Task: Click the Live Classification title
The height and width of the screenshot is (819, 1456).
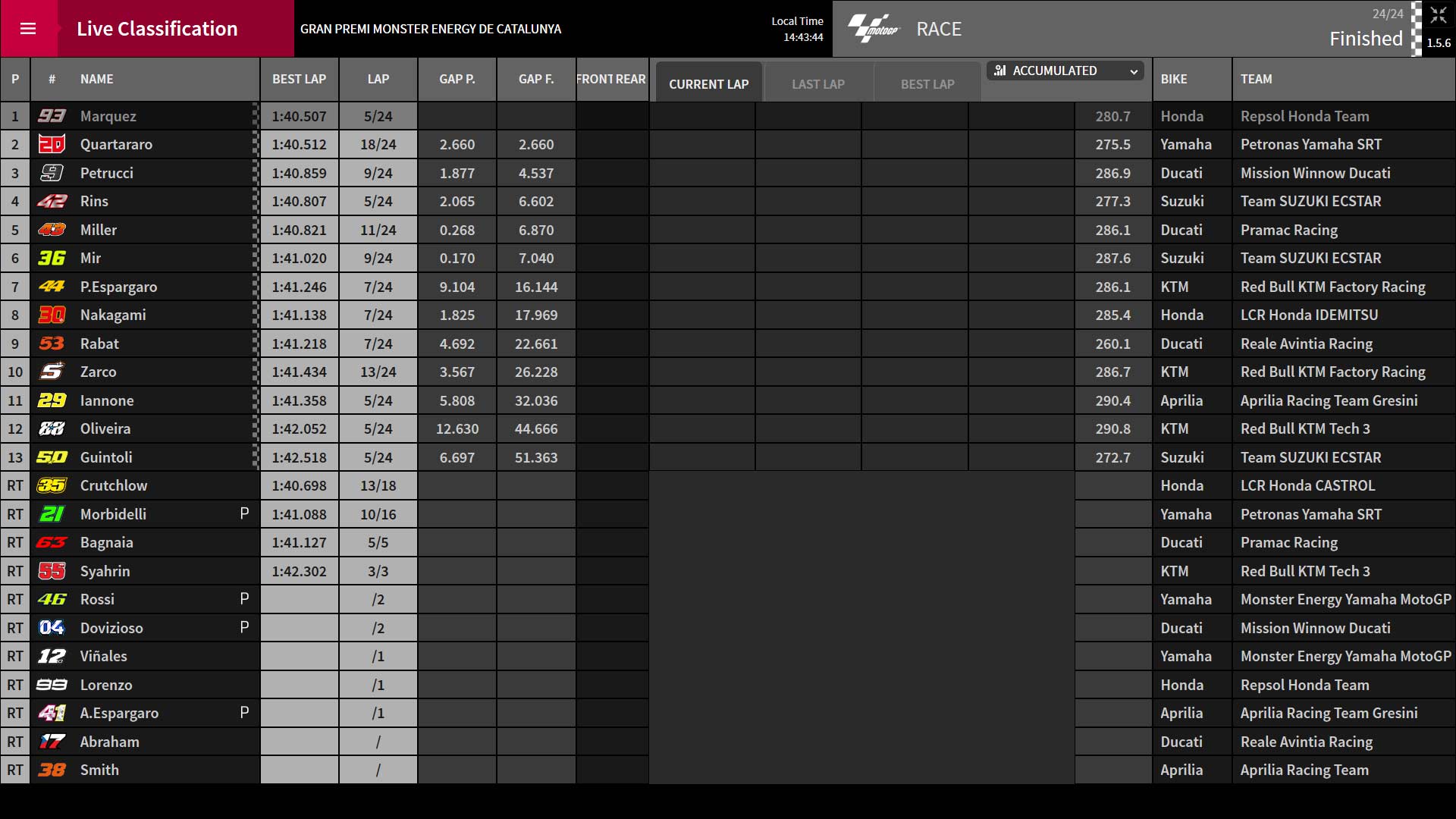Action: pos(157,29)
